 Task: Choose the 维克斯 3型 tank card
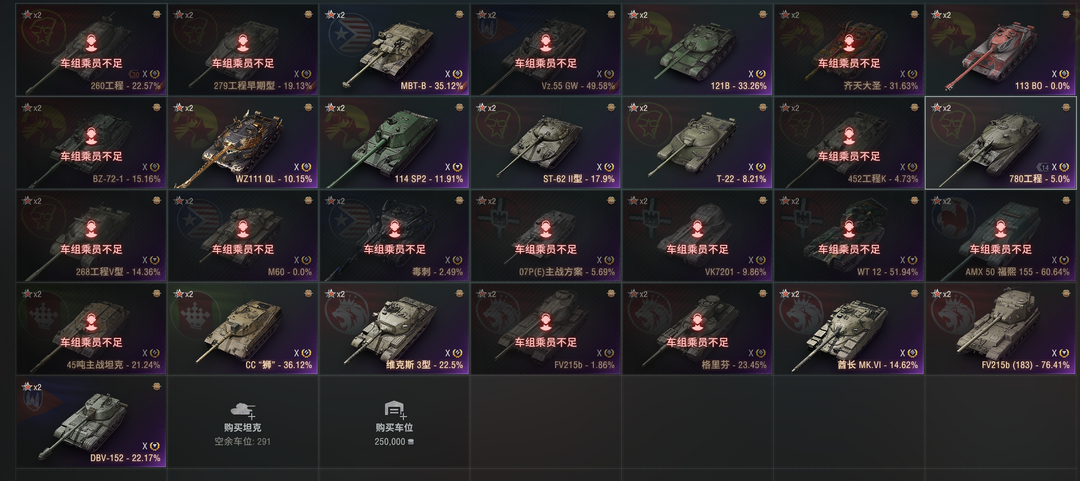[394, 329]
